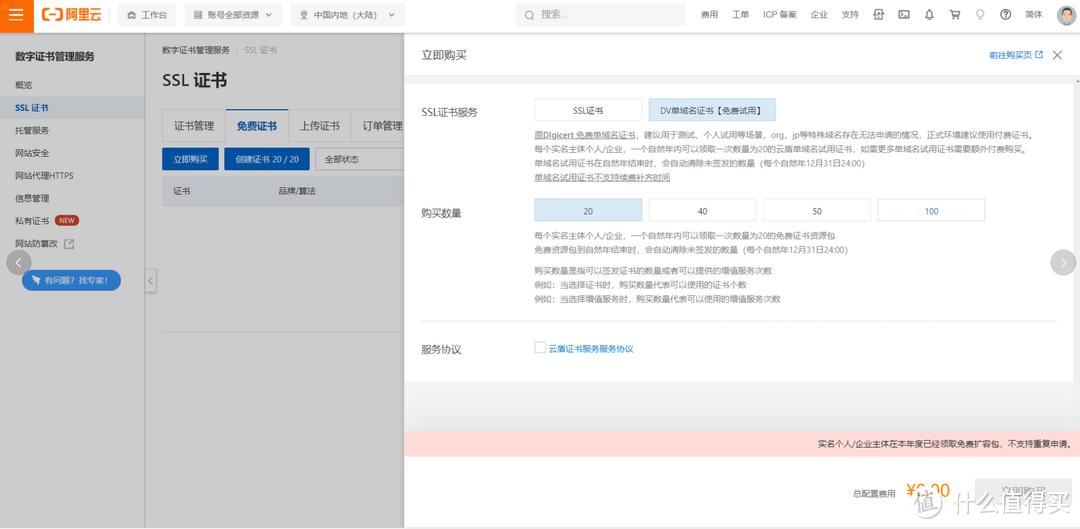Open the hamburger menu in top-left
The width and height of the screenshot is (1080, 529).
16,15
